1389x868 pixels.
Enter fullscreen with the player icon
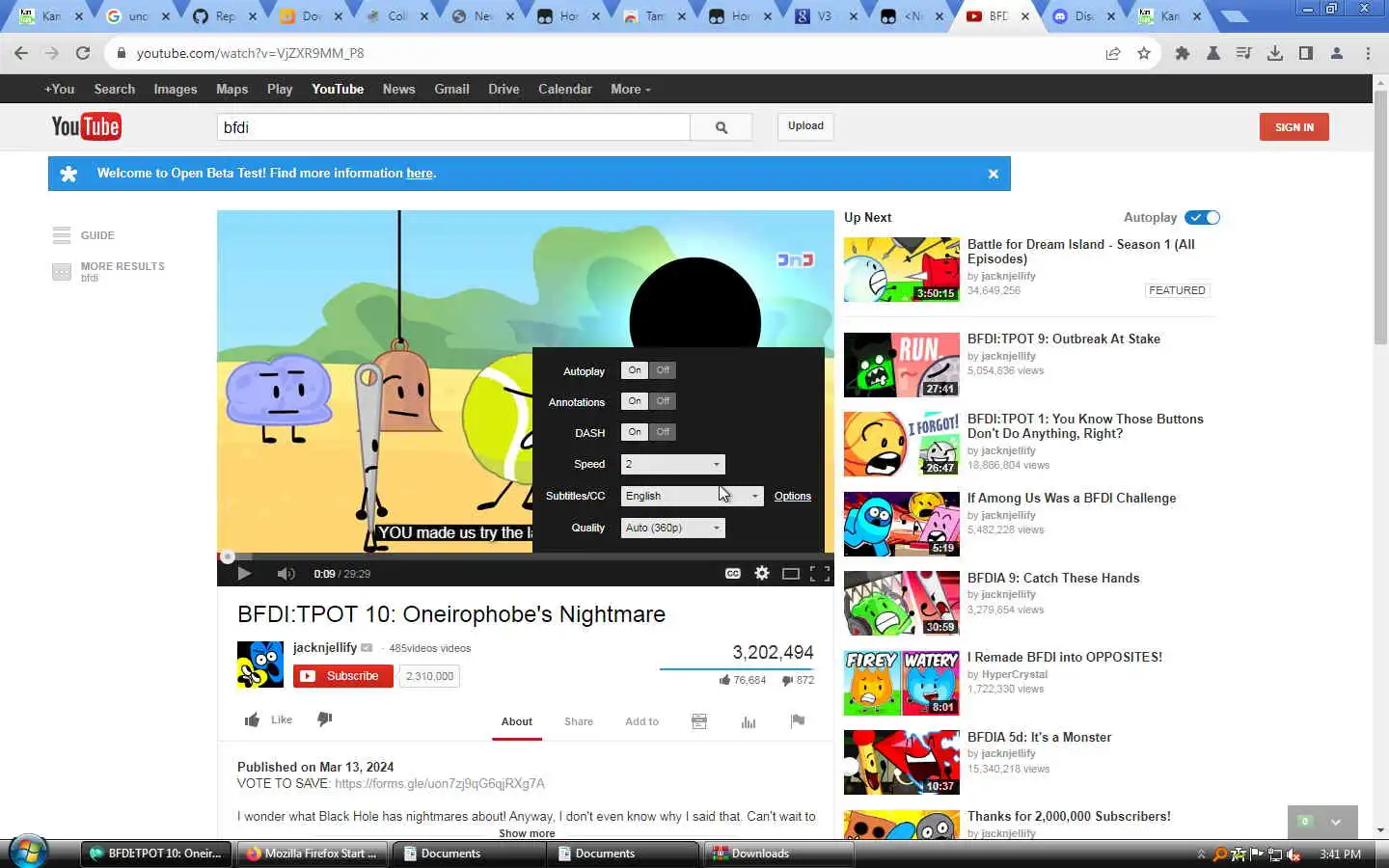coord(820,574)
